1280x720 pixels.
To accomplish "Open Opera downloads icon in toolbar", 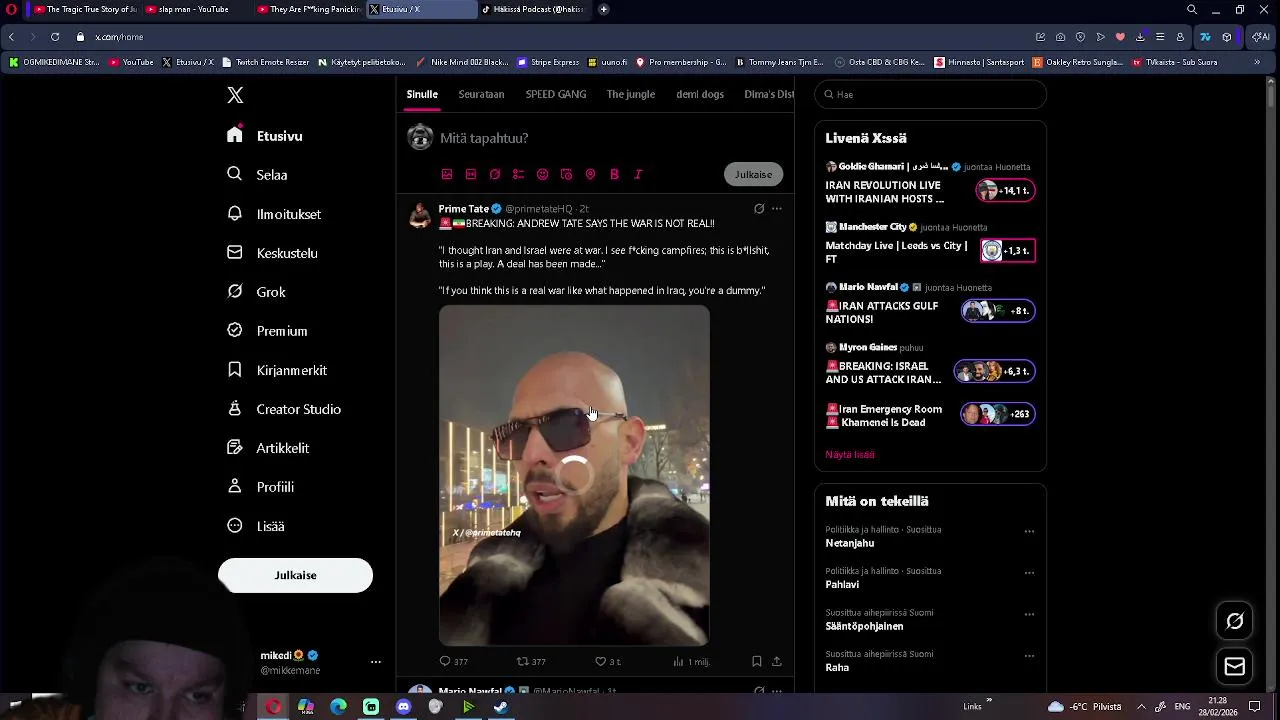I will pyautogui.click(x=1140, y=37).
